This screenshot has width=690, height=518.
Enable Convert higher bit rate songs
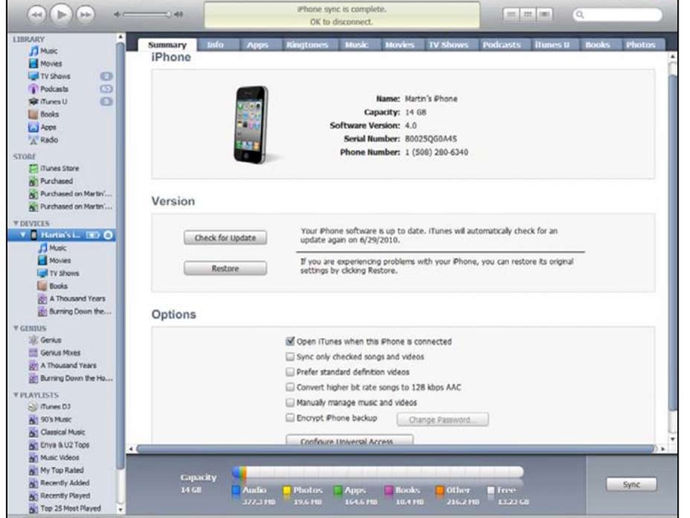(x=290, y=387)
